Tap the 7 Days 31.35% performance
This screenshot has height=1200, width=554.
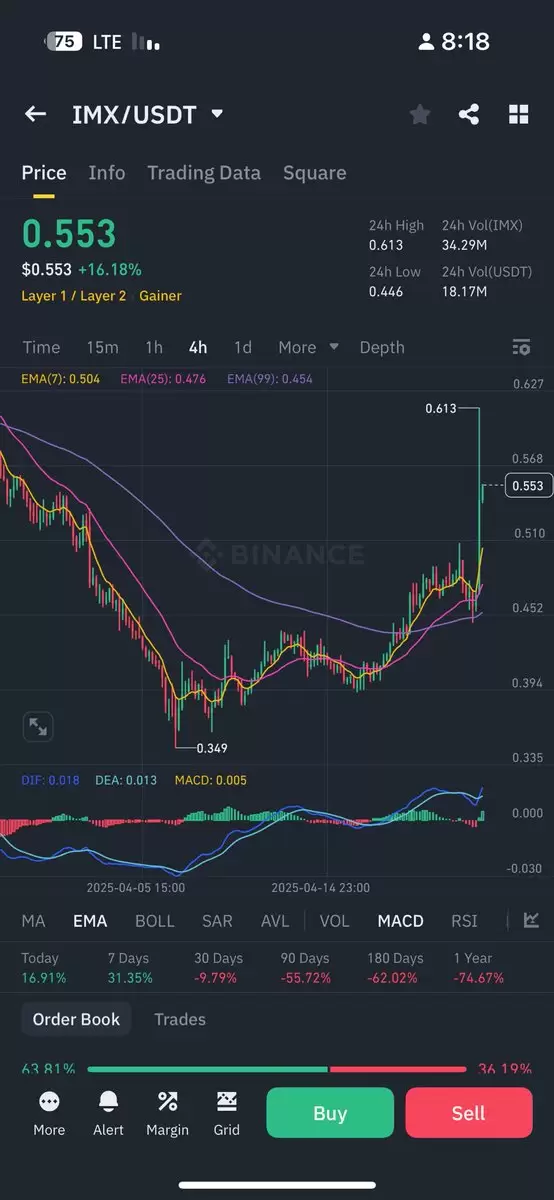pos(129,968)
